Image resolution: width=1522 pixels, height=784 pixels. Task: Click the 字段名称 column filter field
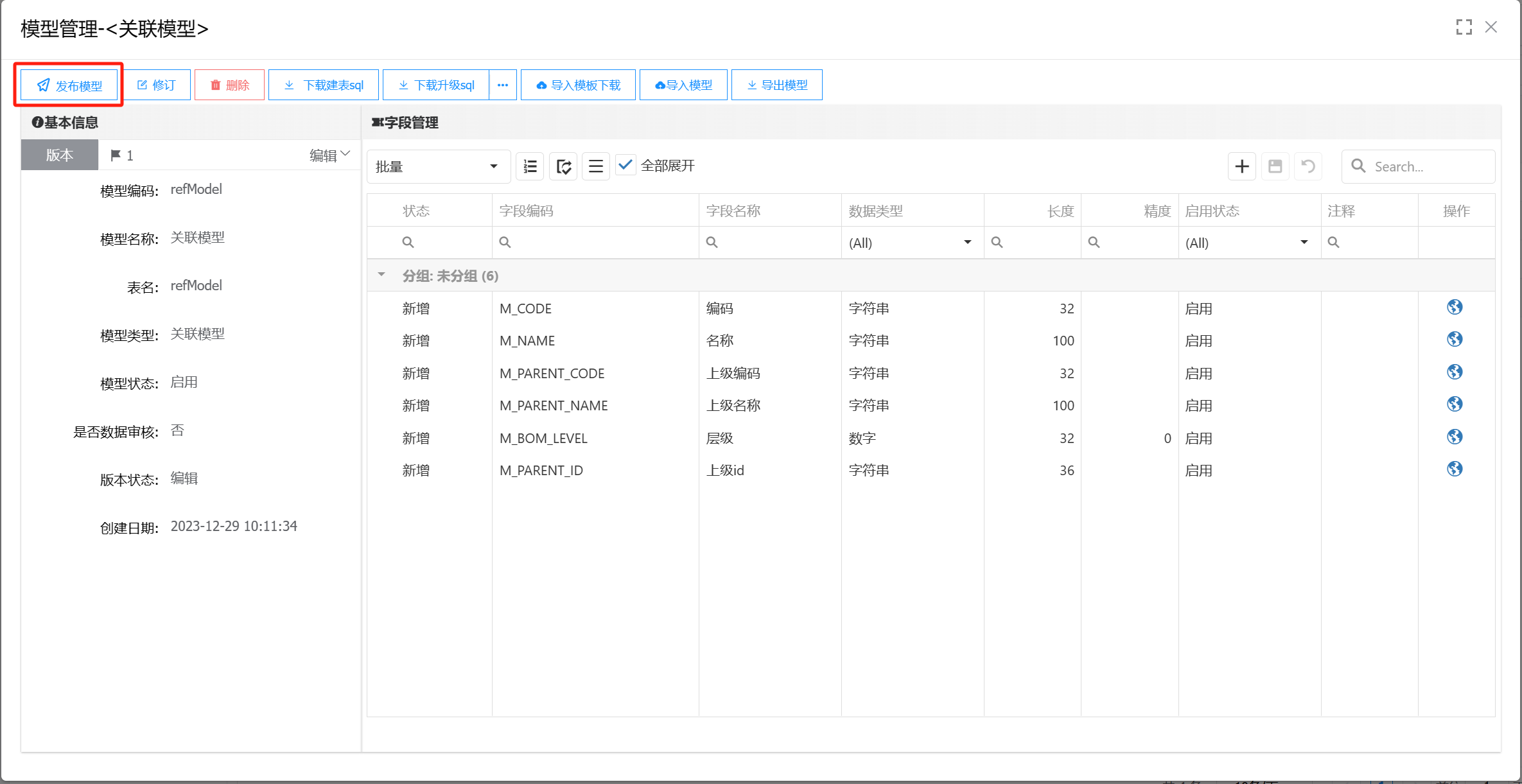(x=771, y=243)
